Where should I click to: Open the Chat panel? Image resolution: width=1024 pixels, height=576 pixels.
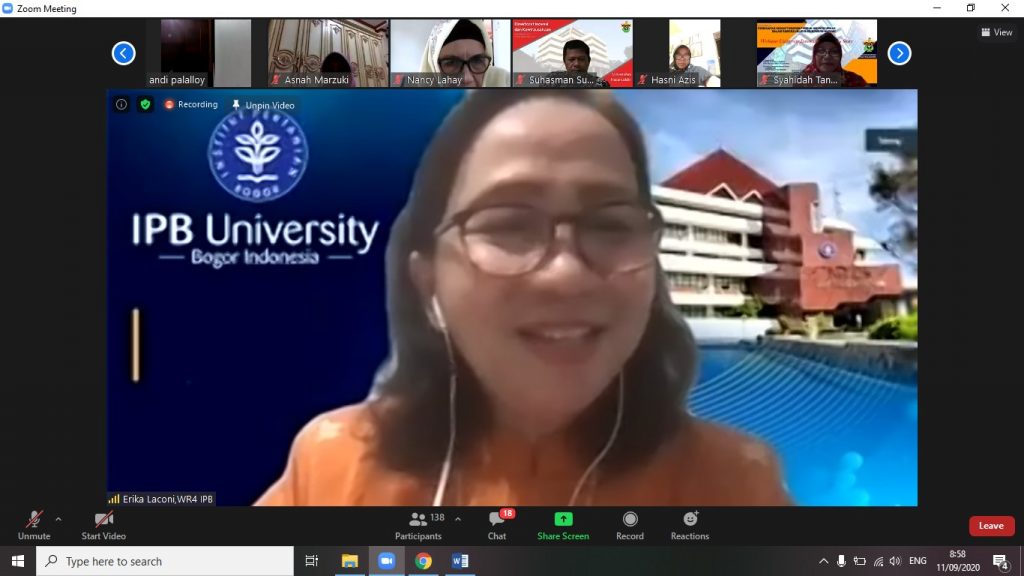495,522
